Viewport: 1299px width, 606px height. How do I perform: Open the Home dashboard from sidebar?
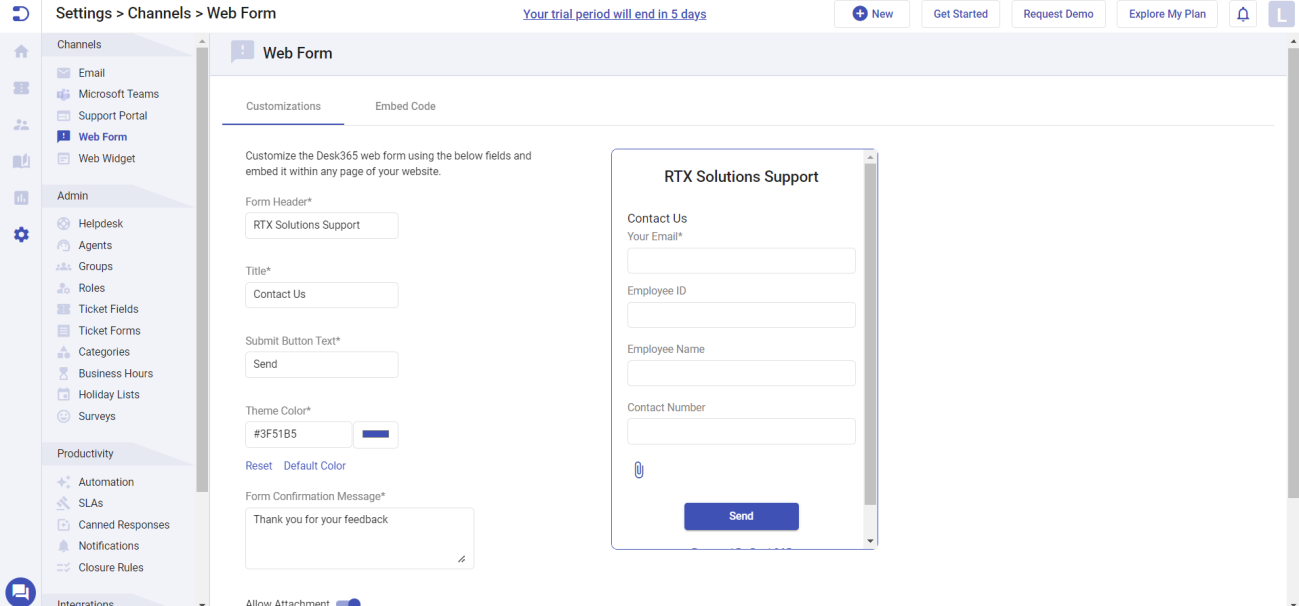pyautogui.click(x=20, y=51)
